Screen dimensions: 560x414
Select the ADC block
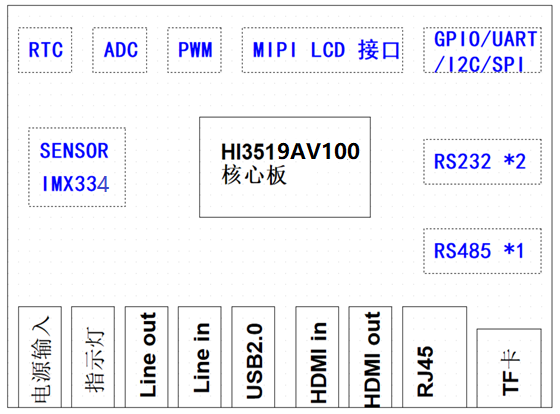click(x=120, y=50)
